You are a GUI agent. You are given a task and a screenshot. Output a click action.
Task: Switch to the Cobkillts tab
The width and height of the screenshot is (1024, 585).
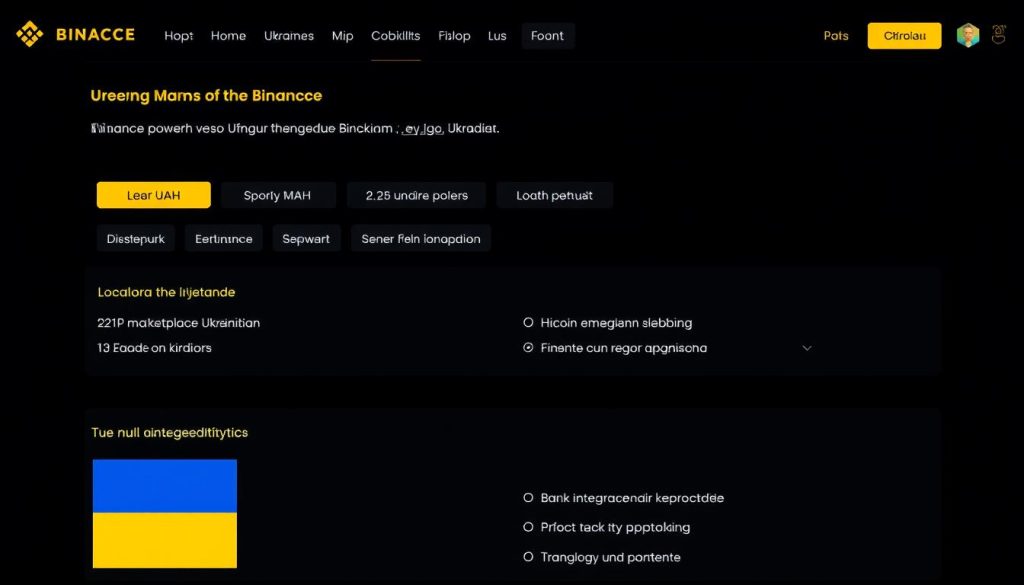[396, 36]
